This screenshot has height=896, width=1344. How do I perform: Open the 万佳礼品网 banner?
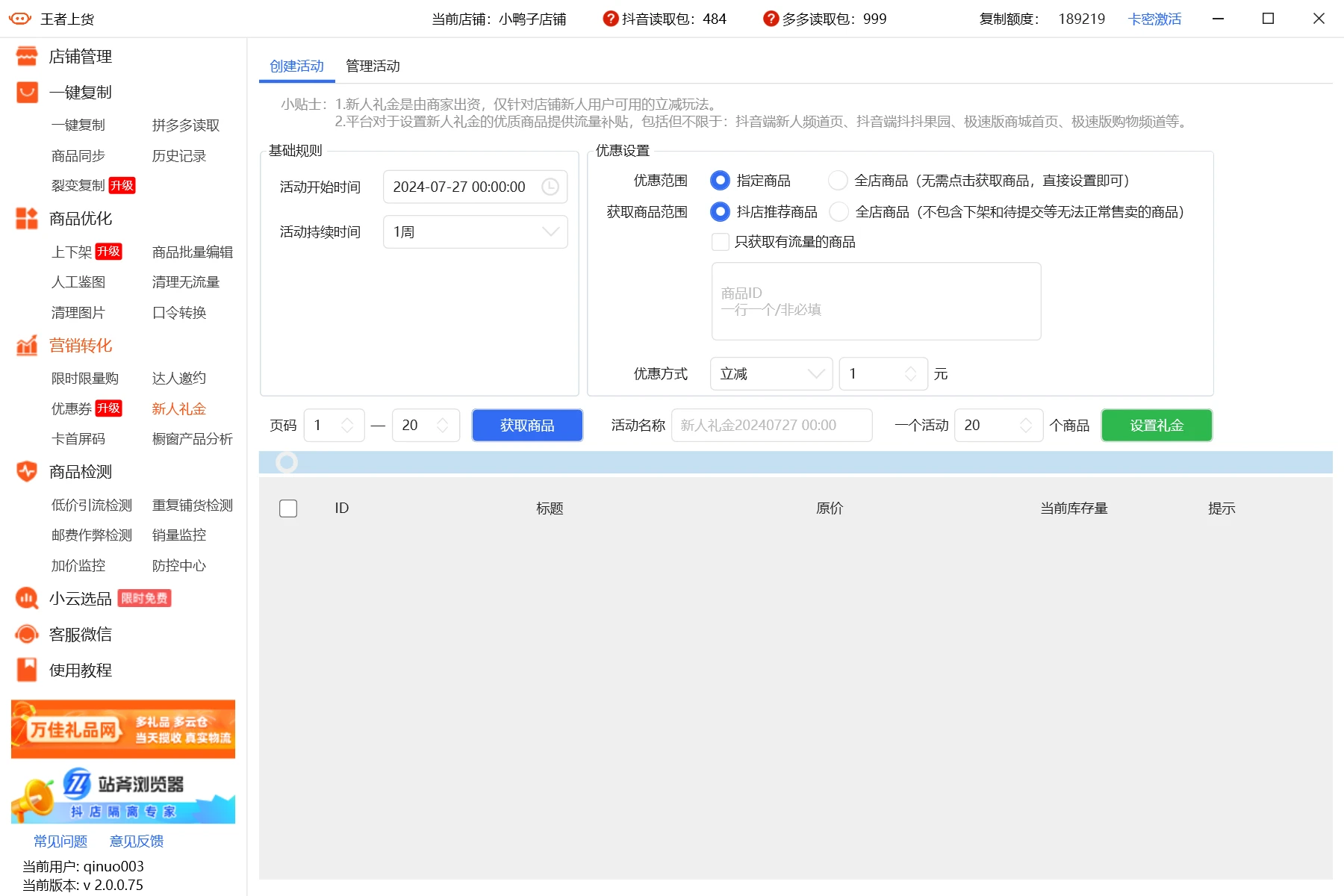[x=123, y=729]
